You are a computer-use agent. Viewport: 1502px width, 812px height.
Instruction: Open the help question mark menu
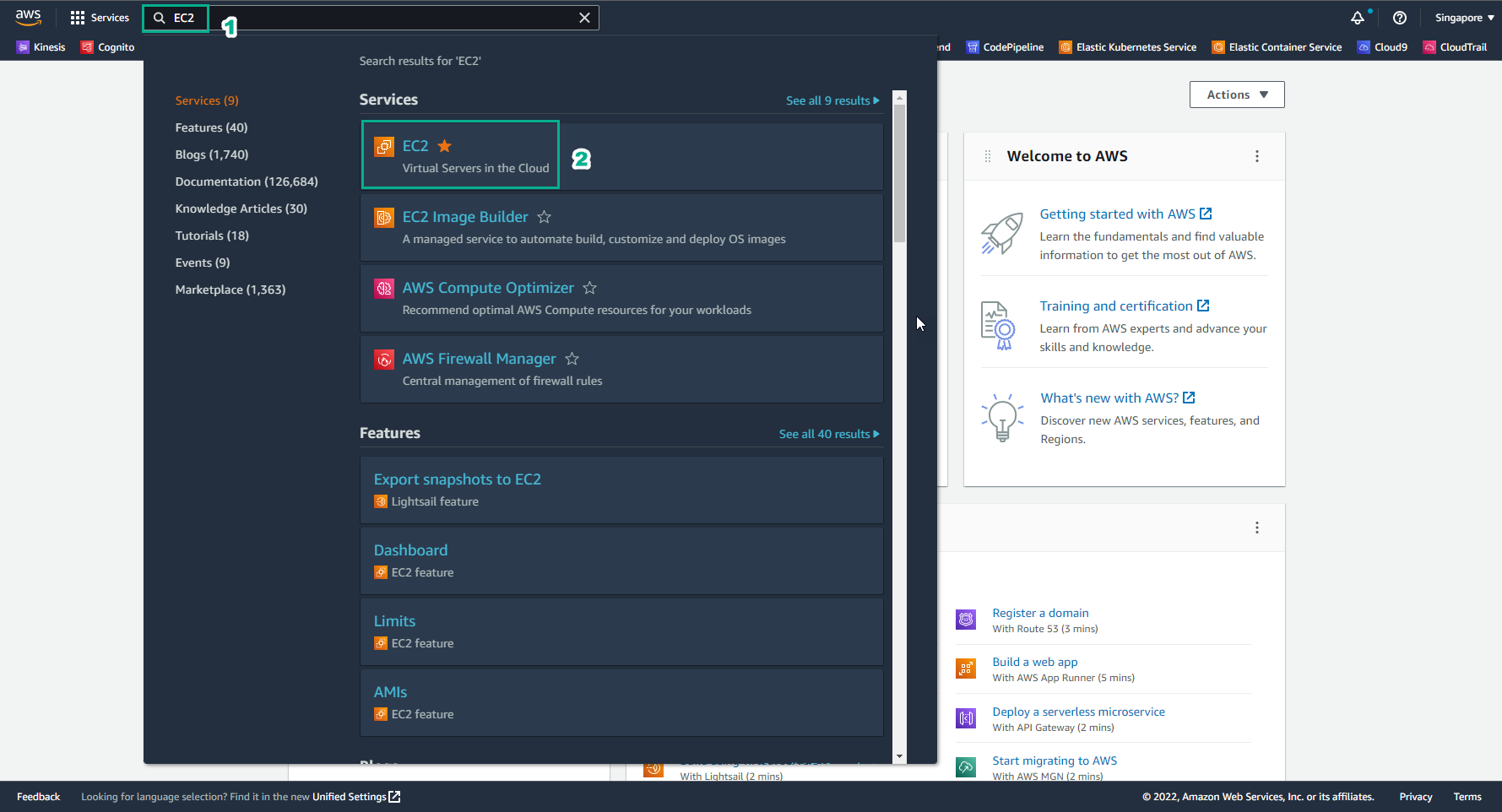coord(1400,18)
